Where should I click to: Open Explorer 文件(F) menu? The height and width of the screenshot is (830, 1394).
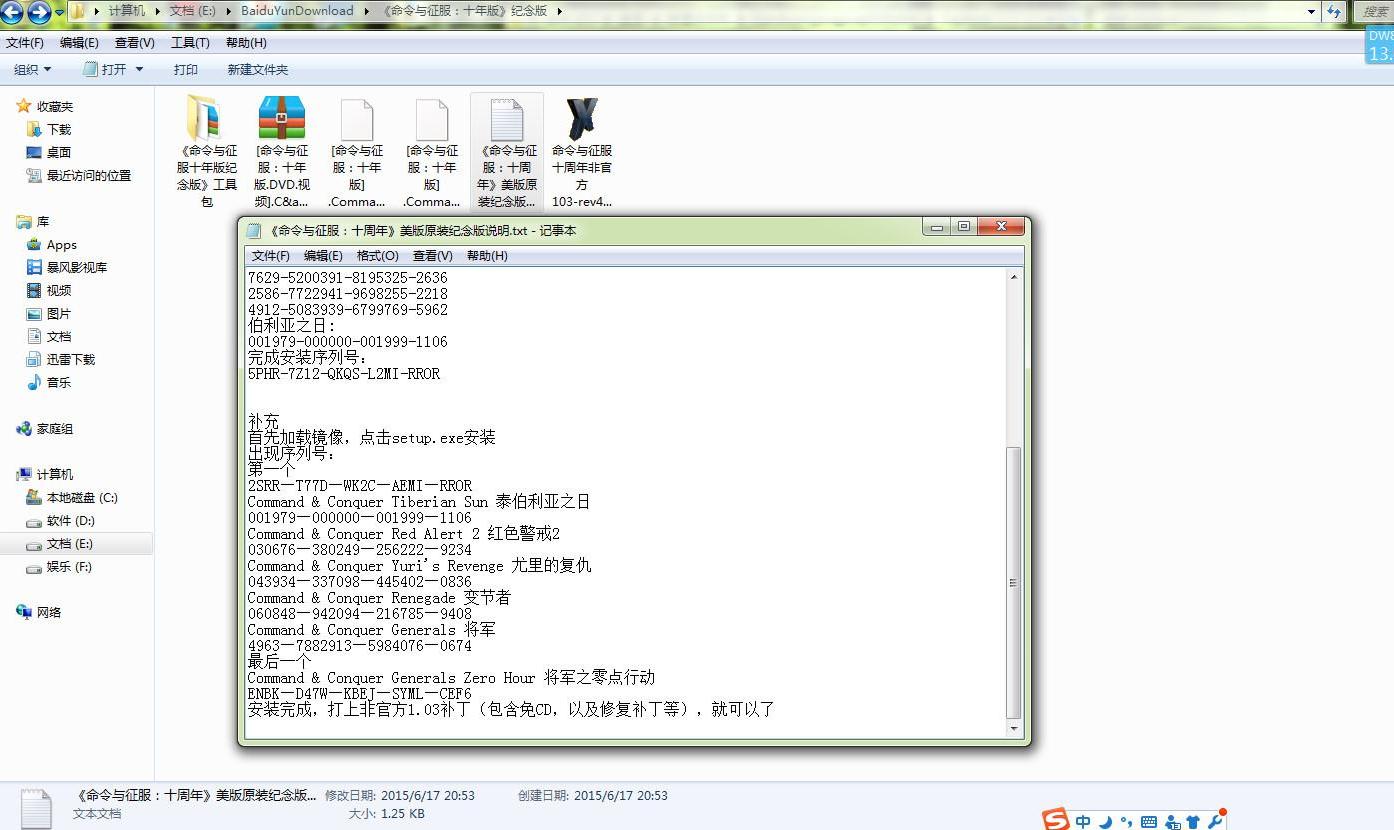[25, 43]
